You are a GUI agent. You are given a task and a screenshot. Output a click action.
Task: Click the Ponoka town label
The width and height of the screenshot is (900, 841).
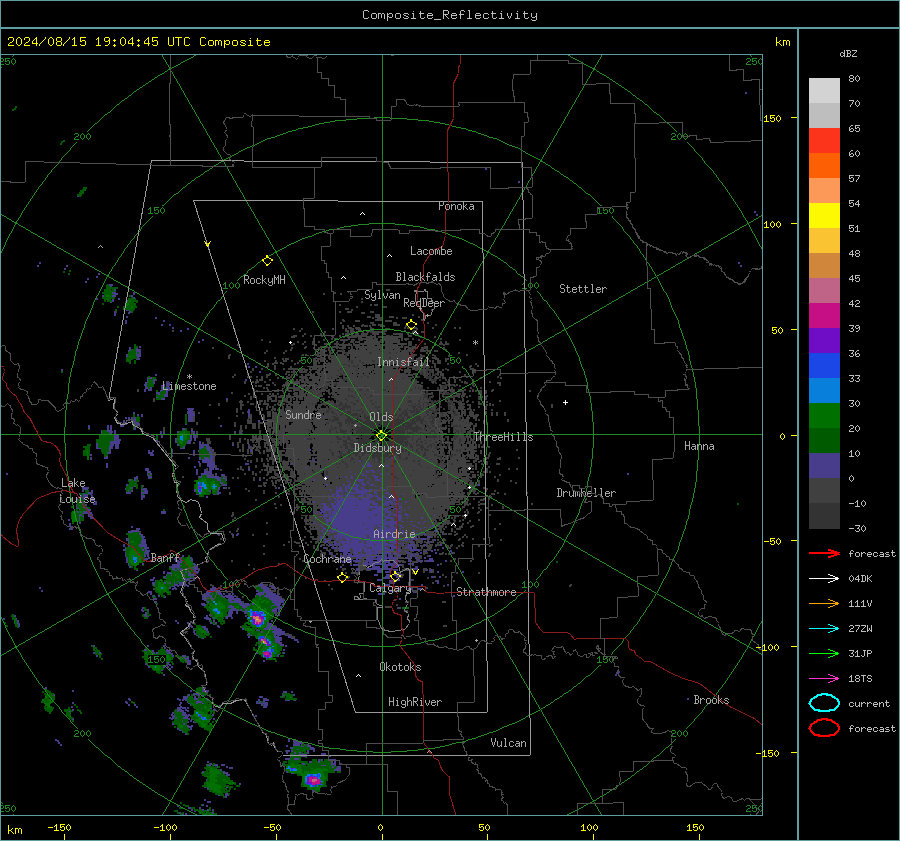coord(456,206)
